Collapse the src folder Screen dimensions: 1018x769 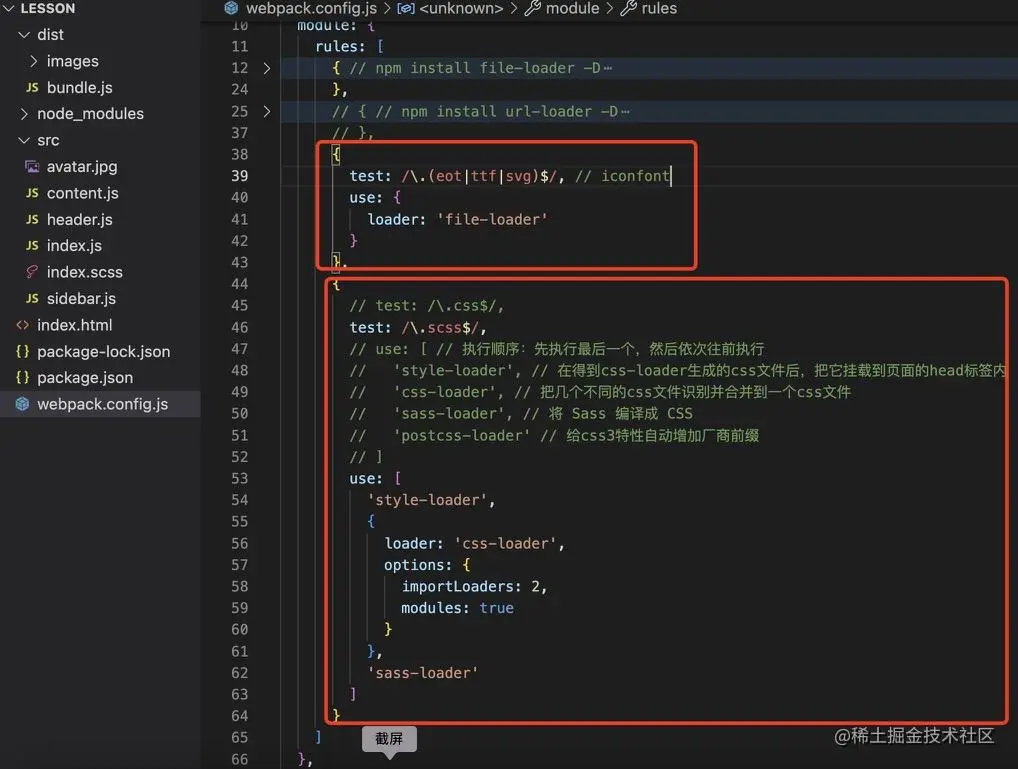coord(24,140)
